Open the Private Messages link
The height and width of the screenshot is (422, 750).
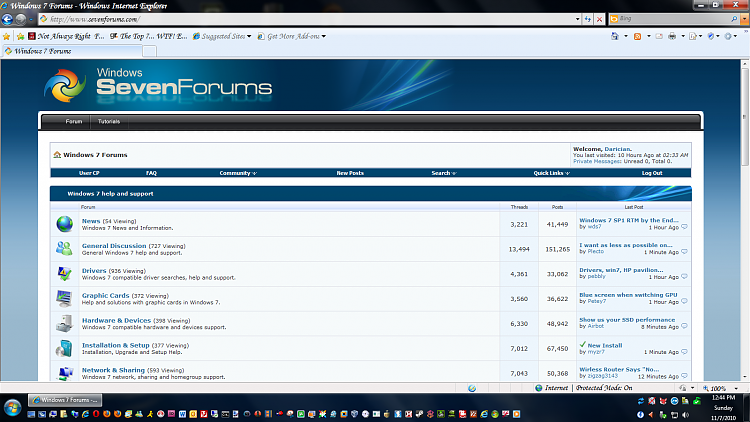(597, 161)
